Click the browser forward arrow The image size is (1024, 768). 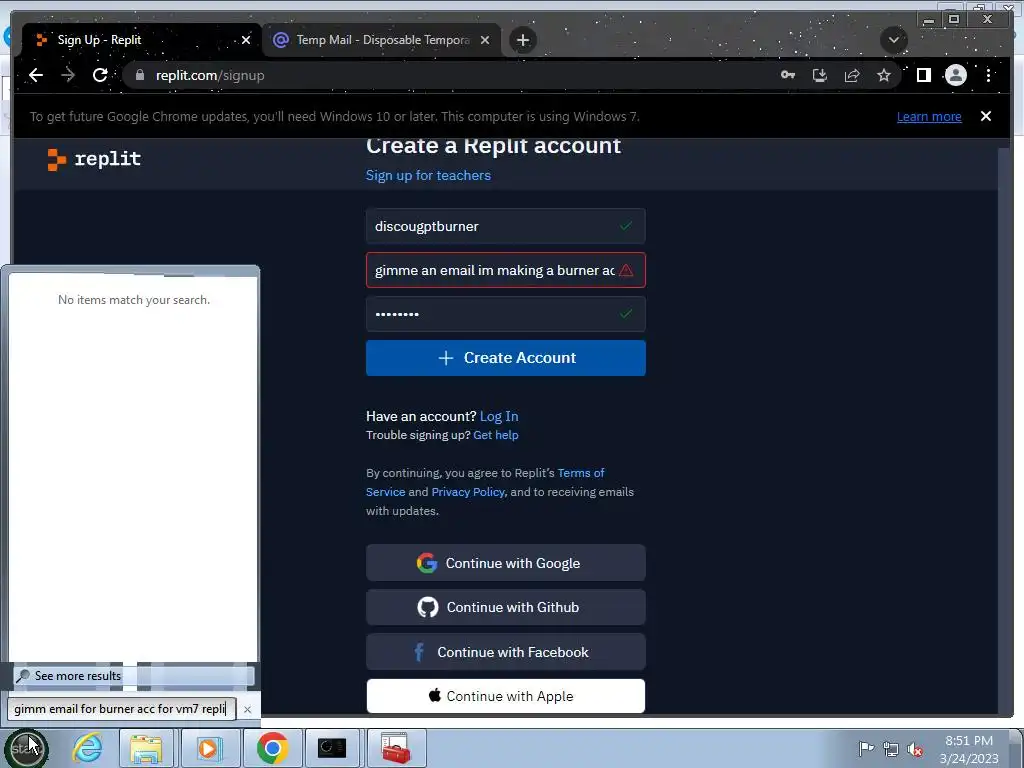tap(68, 75)
